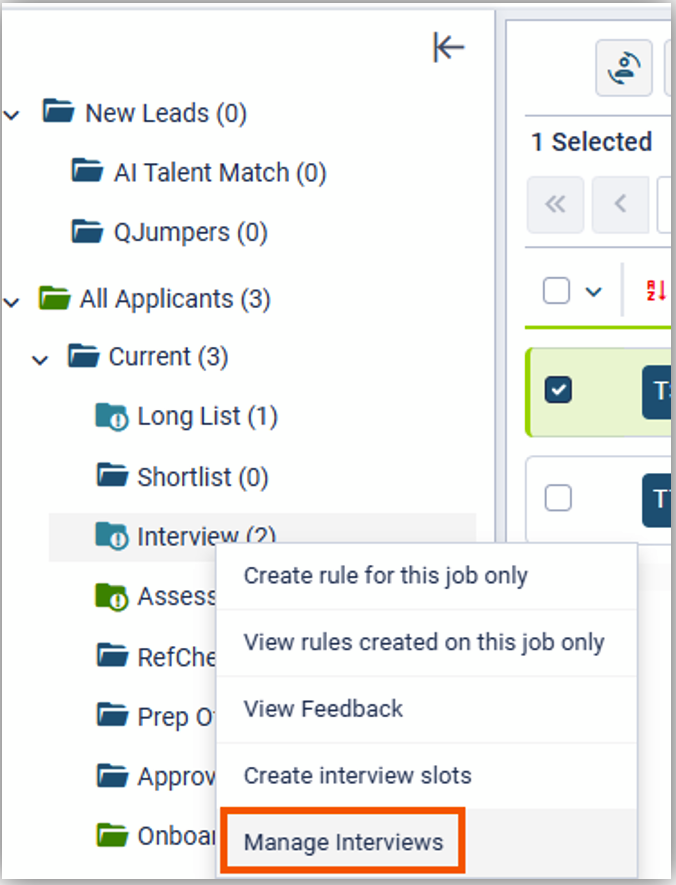Toggle the select-all header checkbox
Screen dimensions: 676x885
coord(556,291)
